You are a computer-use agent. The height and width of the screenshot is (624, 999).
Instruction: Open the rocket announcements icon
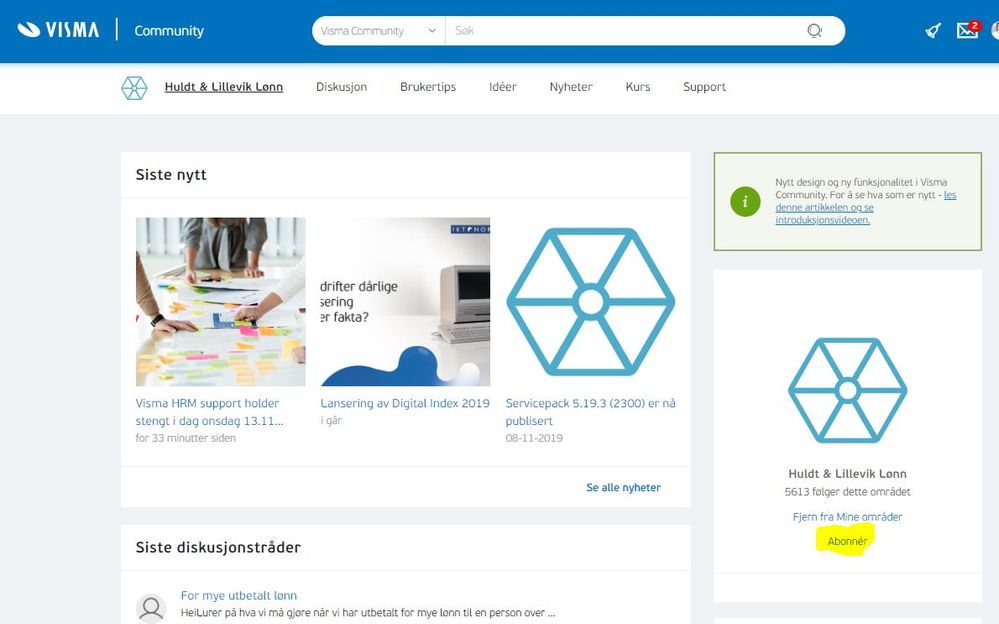coord(933,30)
